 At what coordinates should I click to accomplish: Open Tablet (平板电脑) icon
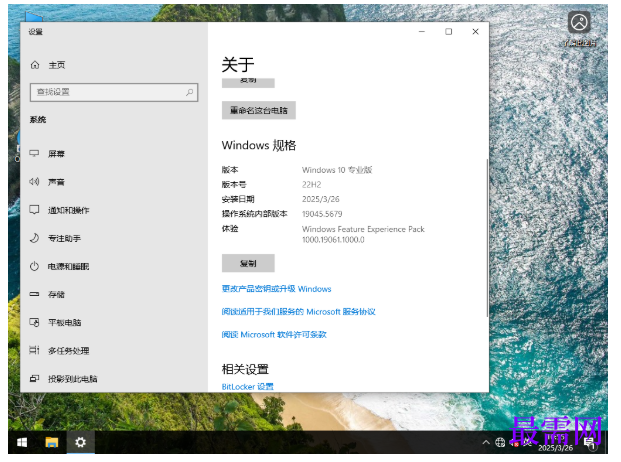(x=34, y=322)
